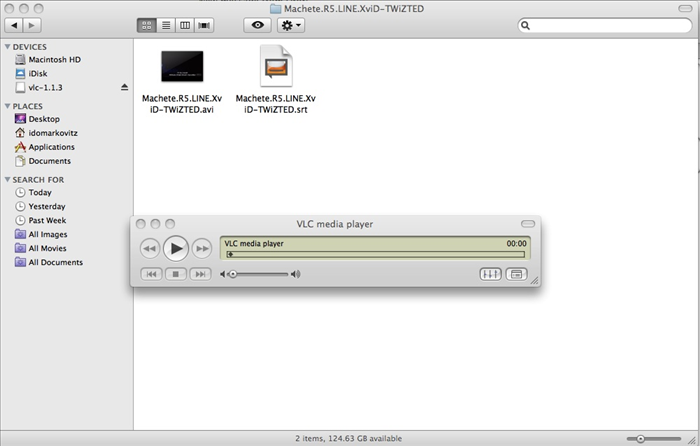The image size is (700, 446).
Task: Open VLC equalizer extended controls
Action: coord(490,274)
